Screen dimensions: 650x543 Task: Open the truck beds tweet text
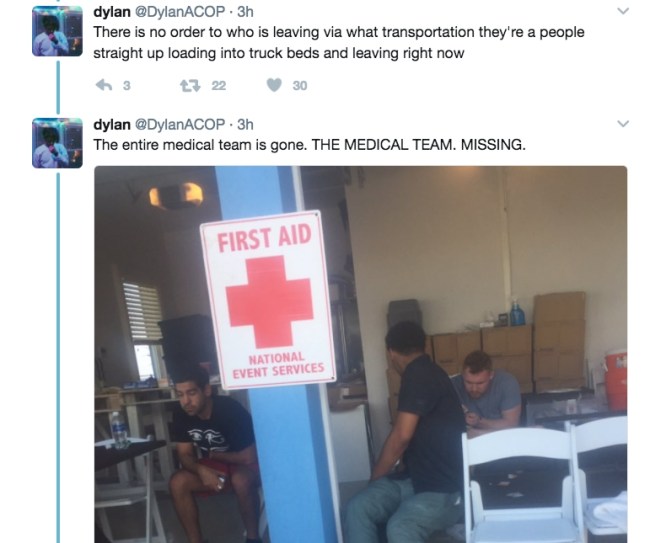coord(339,43)
